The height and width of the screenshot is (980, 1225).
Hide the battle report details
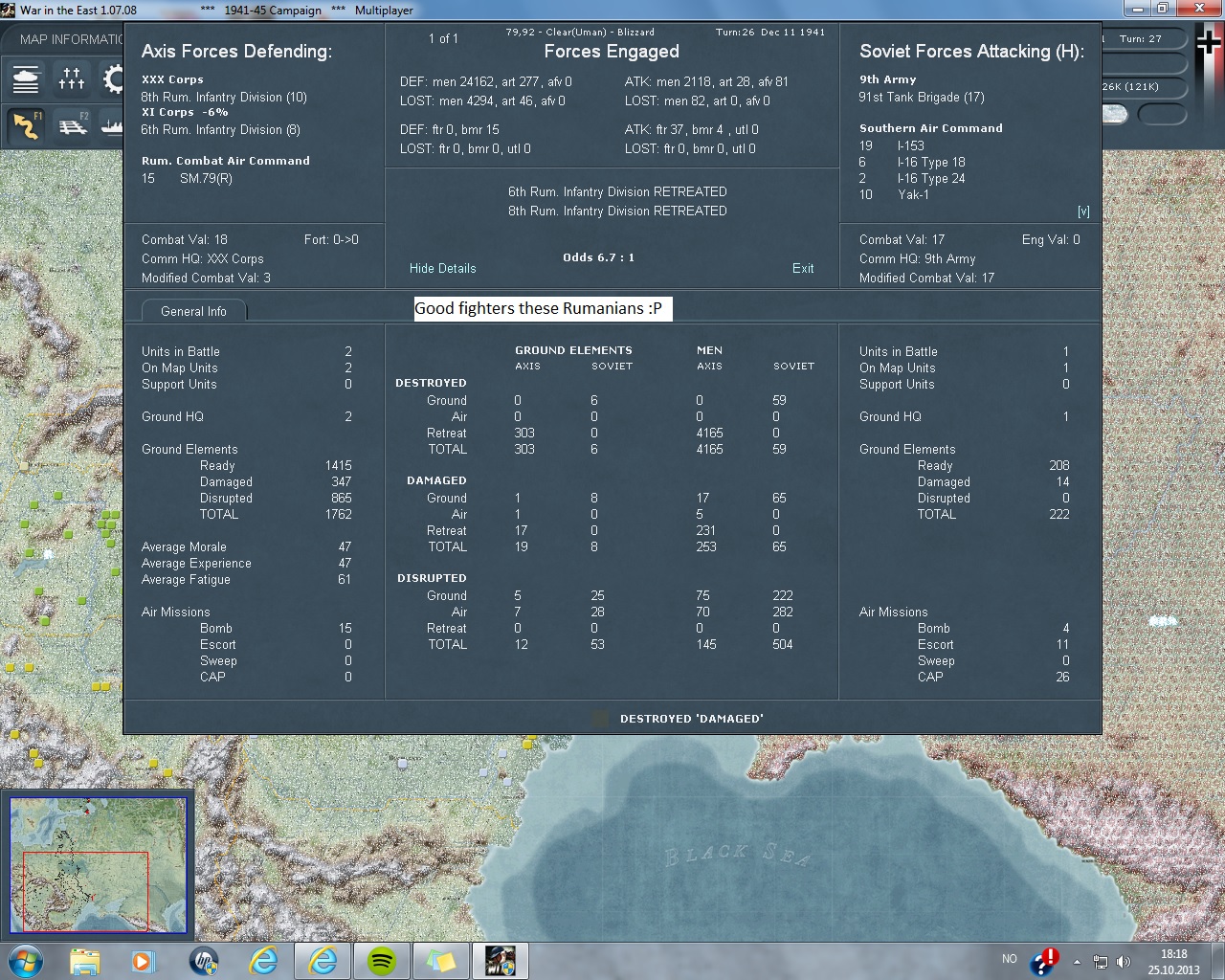(x=442, y=269)
